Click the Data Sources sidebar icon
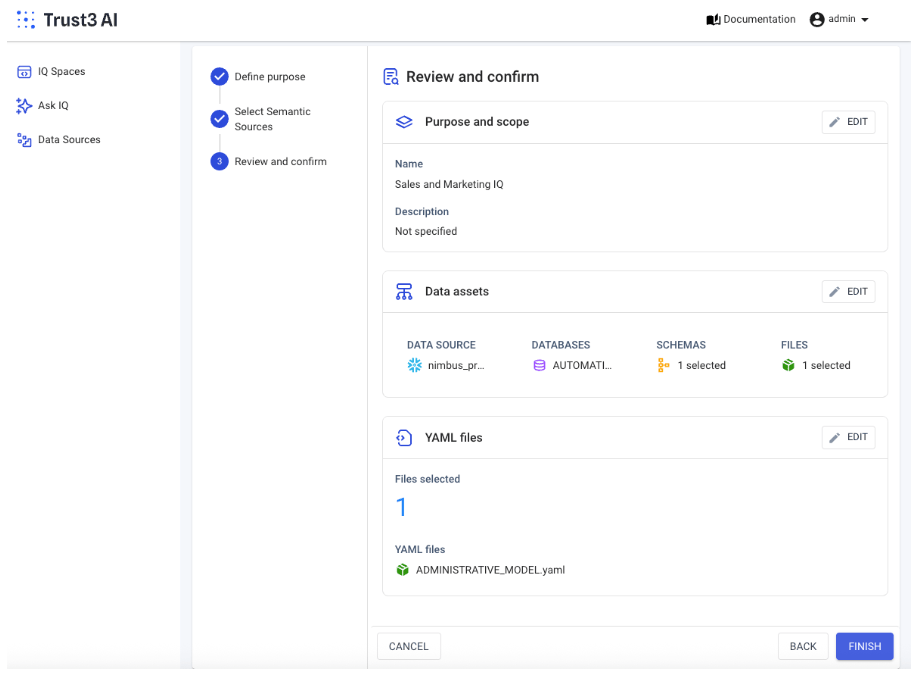The image size is (915, 675). point(25,140)
